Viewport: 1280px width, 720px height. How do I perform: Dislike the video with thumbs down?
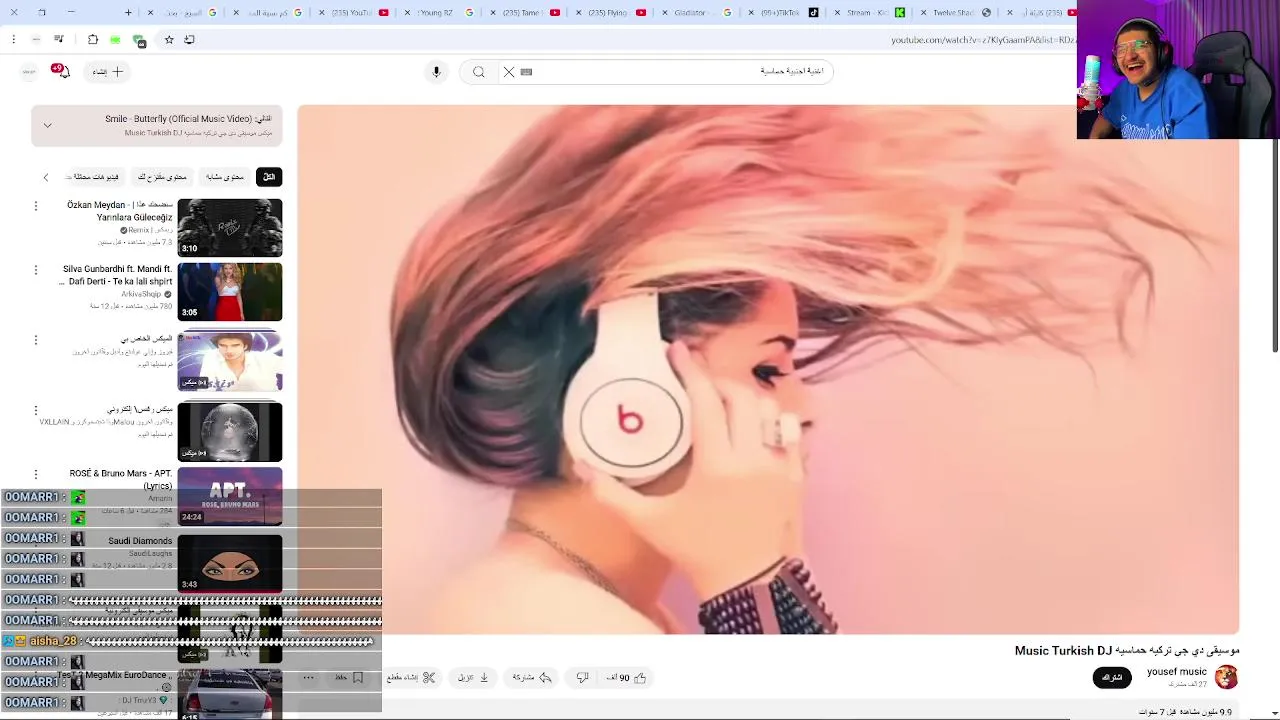582,677
